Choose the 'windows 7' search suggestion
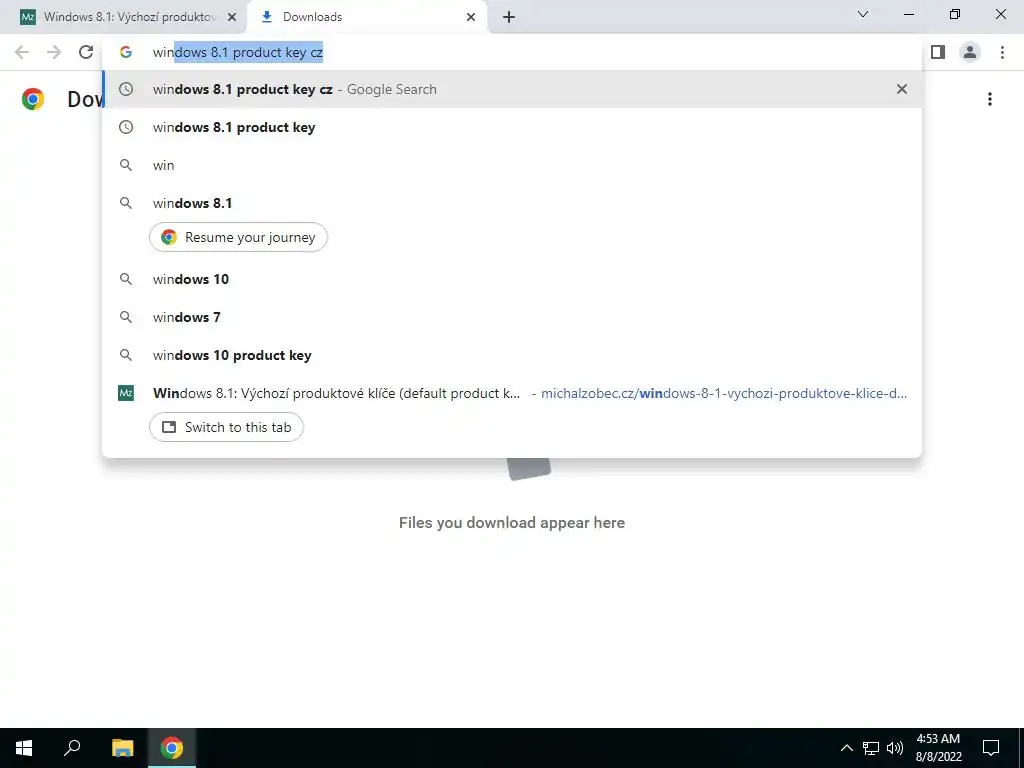This screenshot has height=768, width=1024. 512,317
